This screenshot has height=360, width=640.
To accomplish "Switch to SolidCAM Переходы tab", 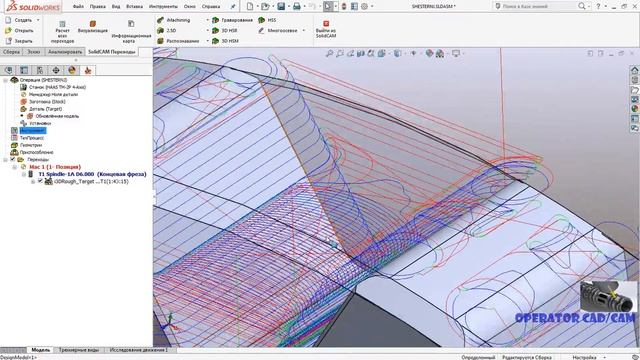I will click(111, 52).
